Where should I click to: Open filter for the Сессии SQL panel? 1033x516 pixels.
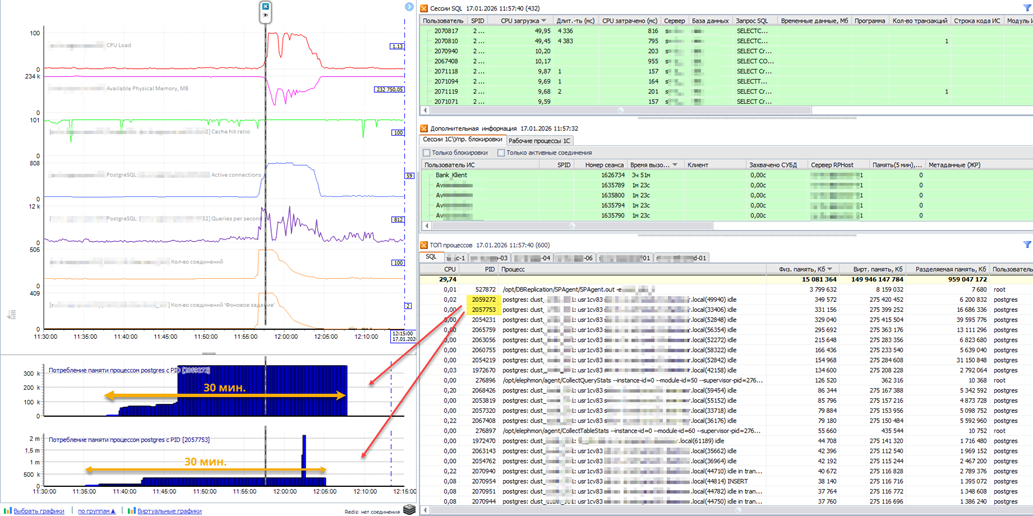tap(1027, 7)
